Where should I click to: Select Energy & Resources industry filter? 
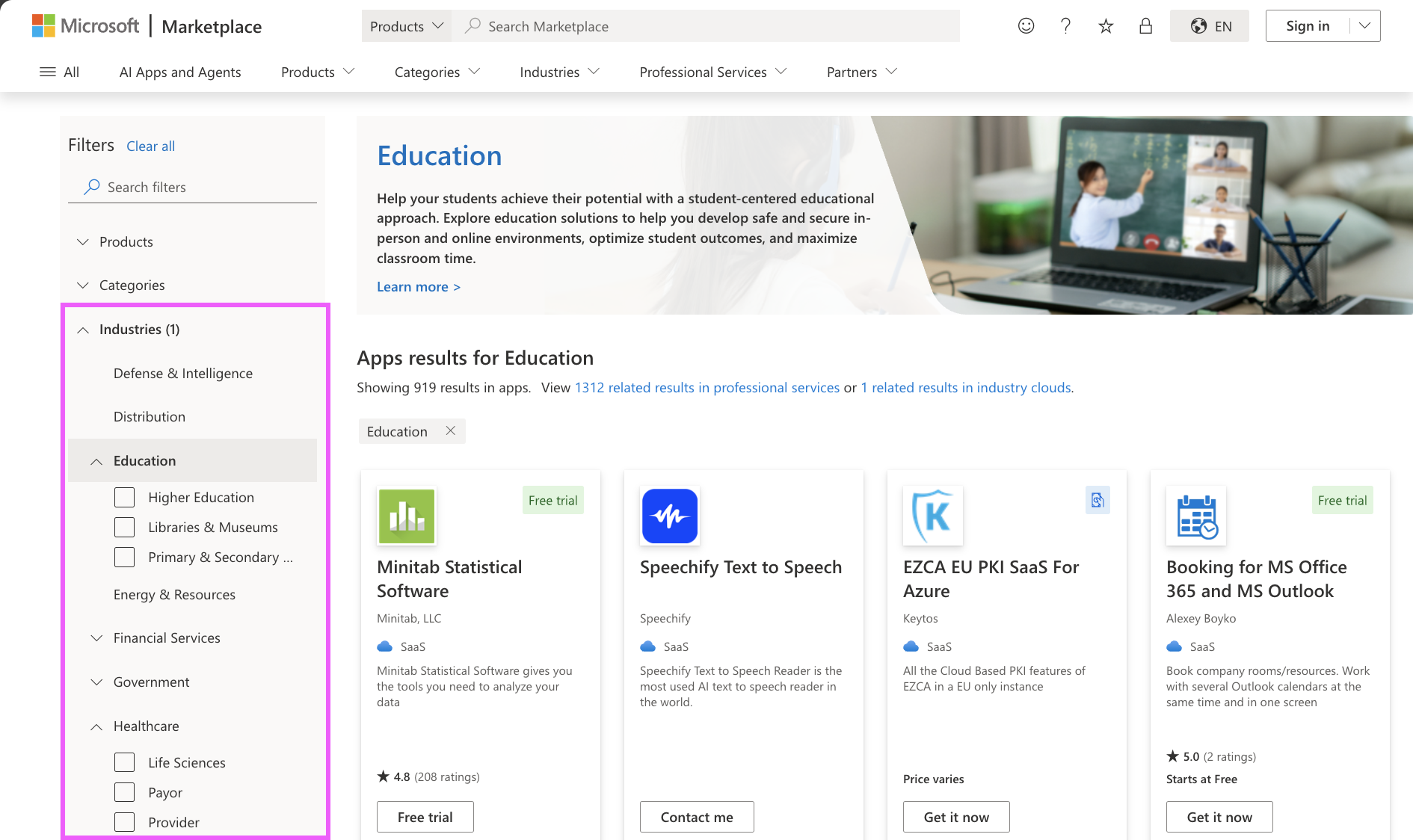[174, 594]
